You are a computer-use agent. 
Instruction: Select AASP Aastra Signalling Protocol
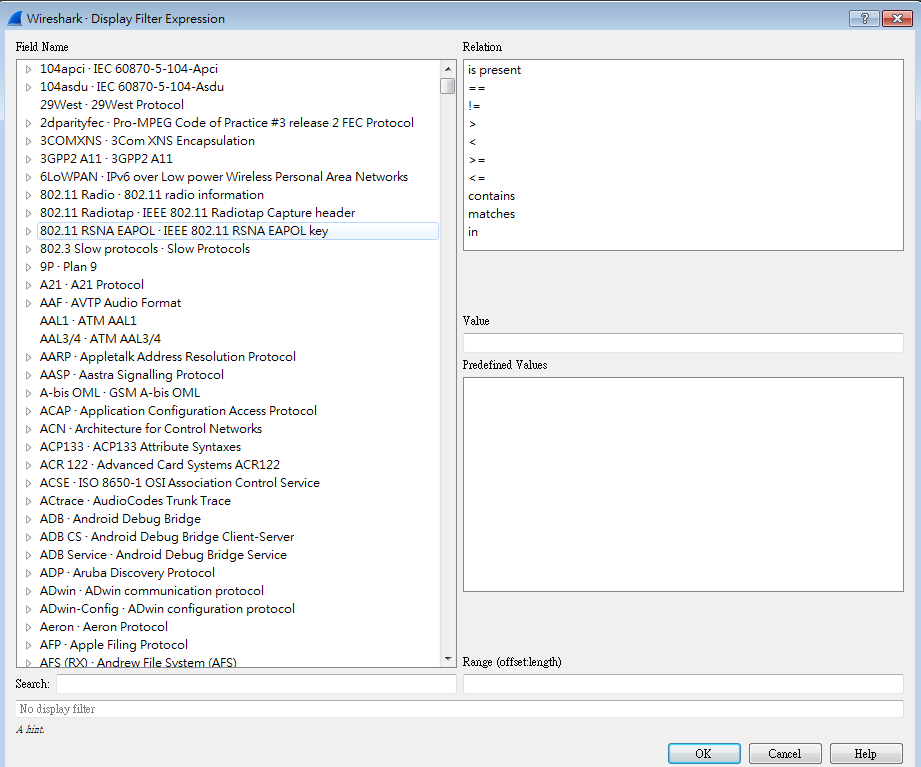(x=132, y=375)
